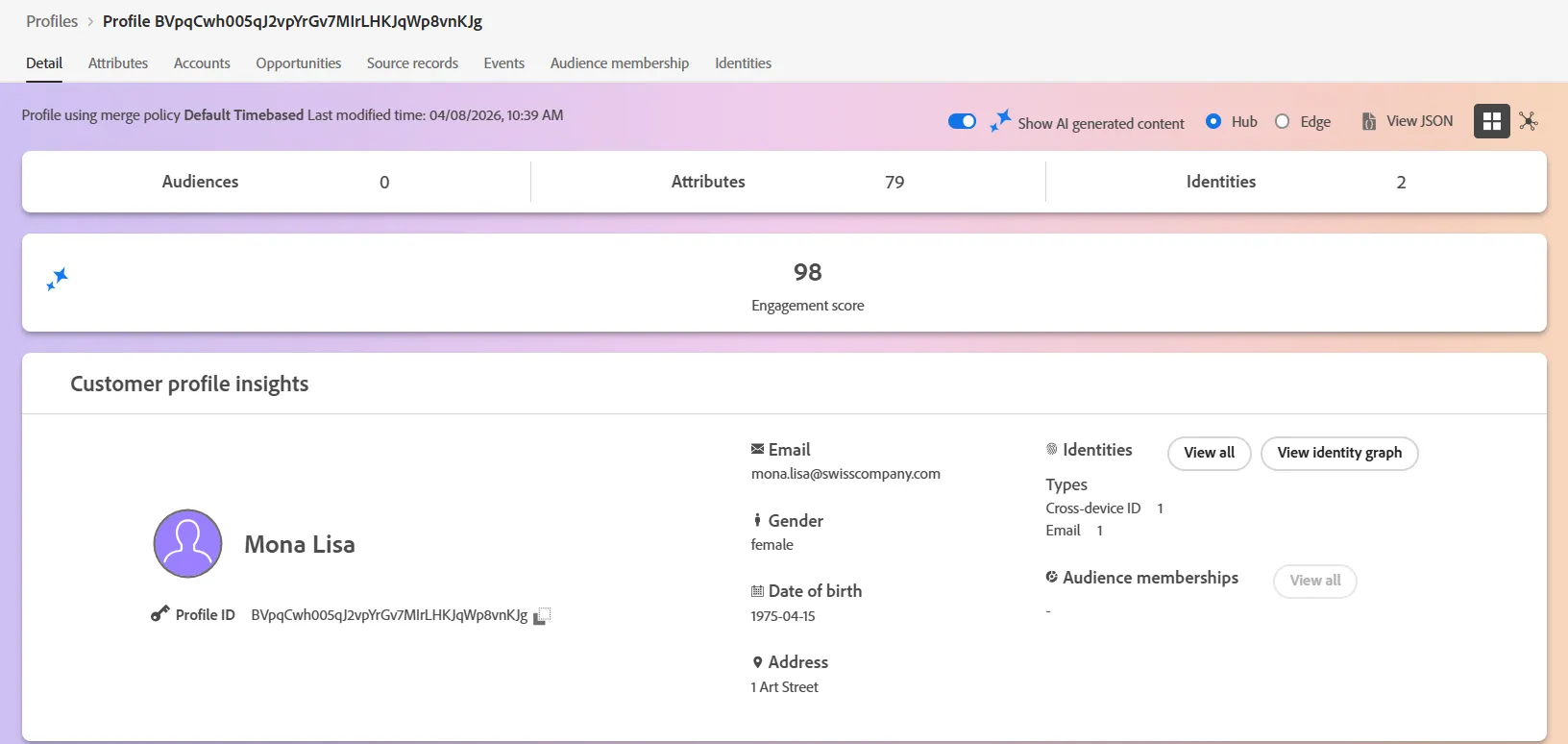This screenshot has width=1568, height=744.
Task: Navigate to Profiles breadcrumb link
Action: (x=52, y=21)
